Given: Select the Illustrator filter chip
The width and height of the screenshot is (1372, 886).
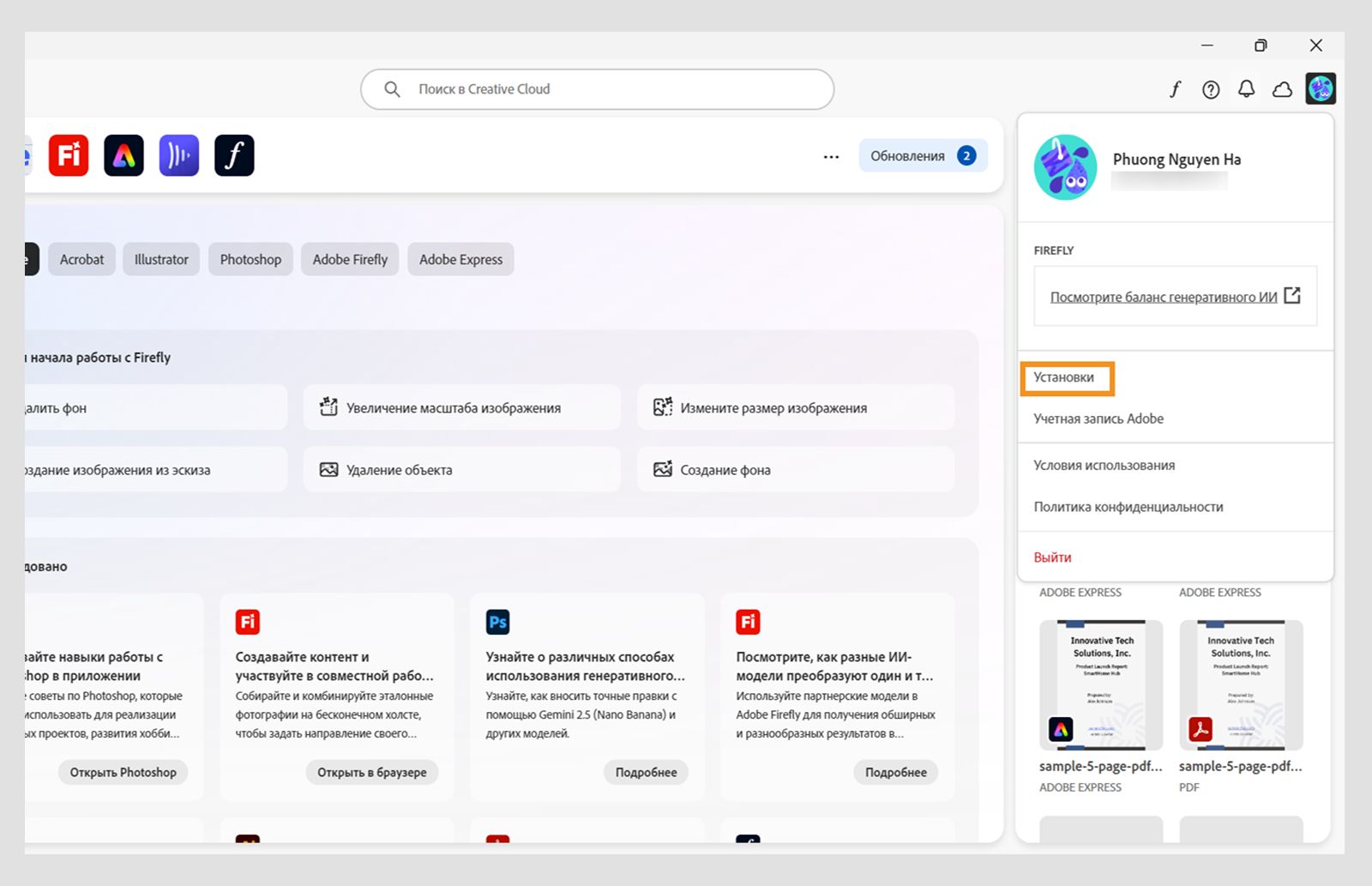Looking at the screenshot, I should (161, 259).
